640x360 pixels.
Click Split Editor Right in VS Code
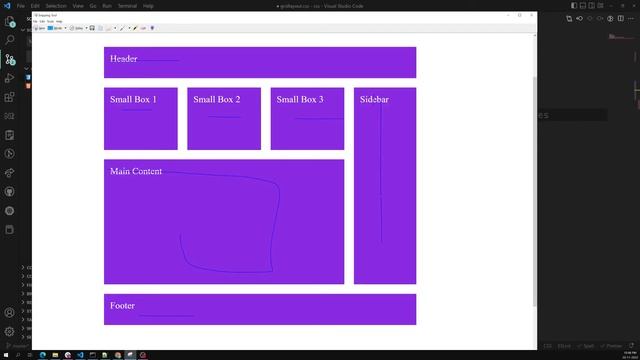point(621,18)
